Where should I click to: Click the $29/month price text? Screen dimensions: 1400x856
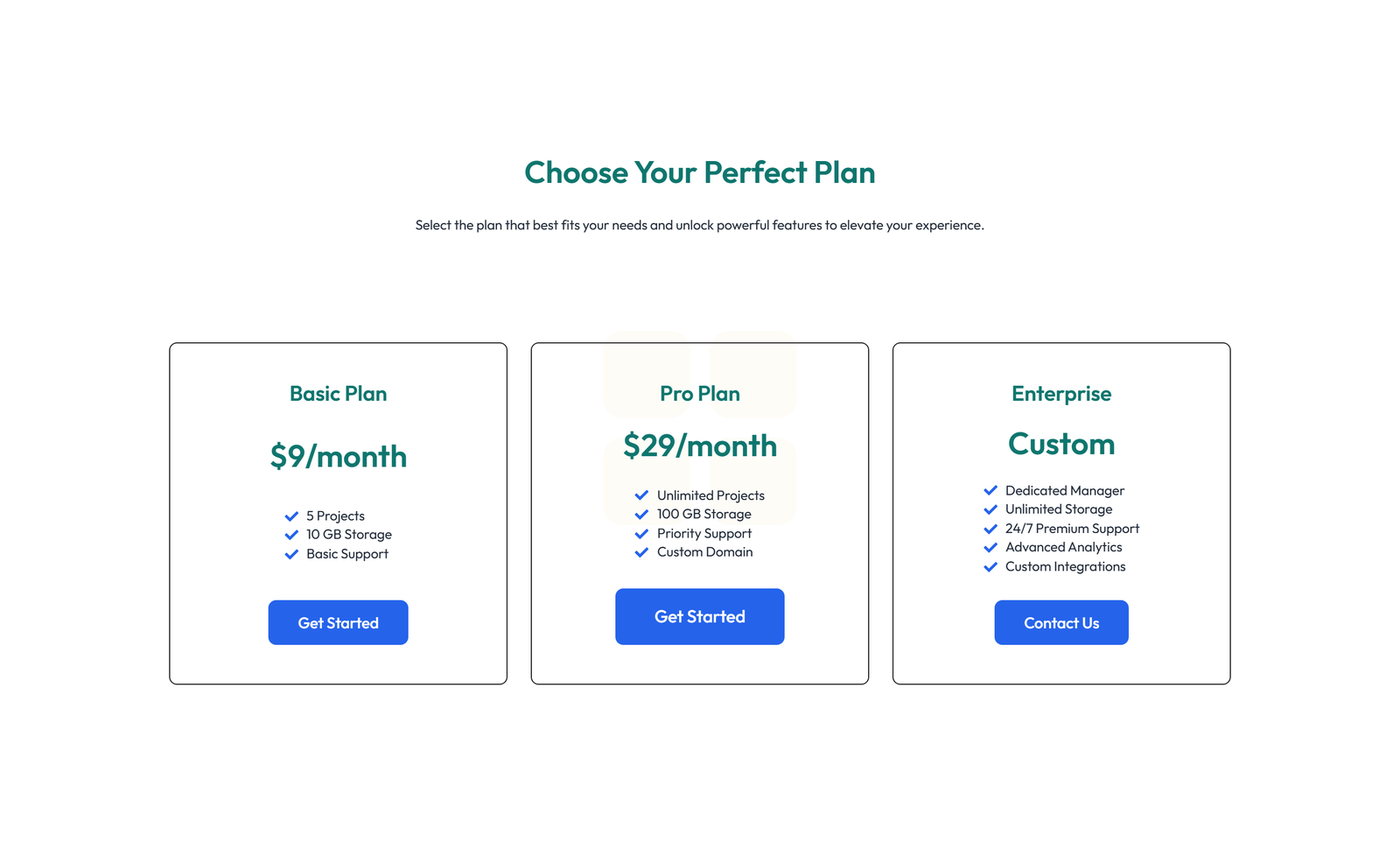point(699,446)
